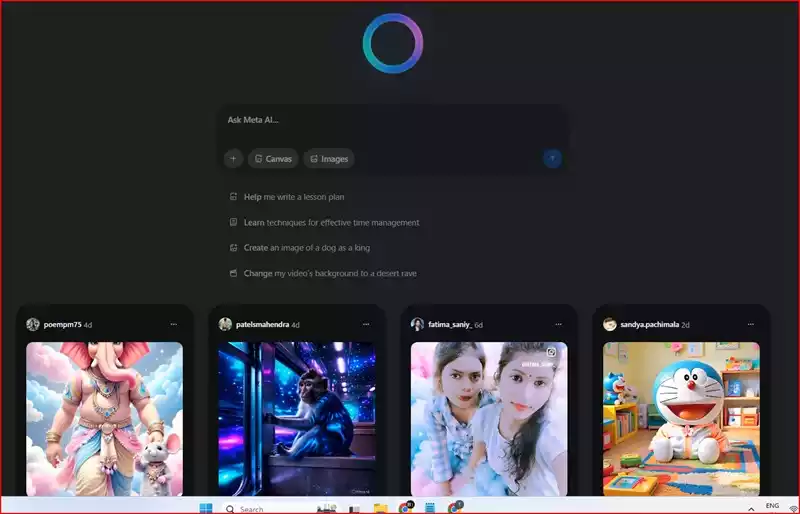Viewport: 800px width, 514px height.
Task: Open the Ganesha image by poempm75
Action: [x=104, y=419]
